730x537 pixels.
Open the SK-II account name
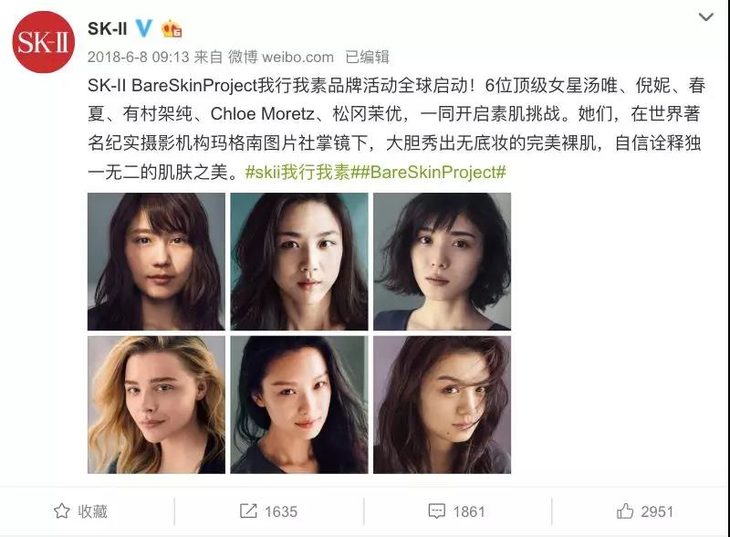(107, 29)
